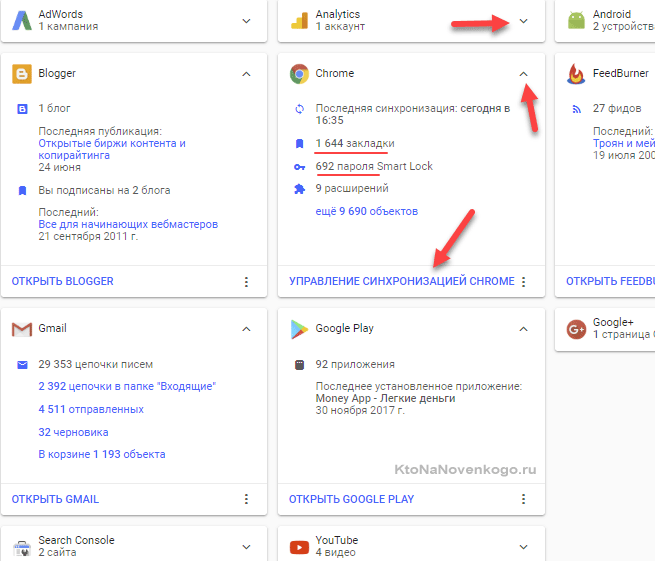Viewport: 655px width, 561px height.
Task: Collapse the Blogger card
Action: [x=246, y=74]
